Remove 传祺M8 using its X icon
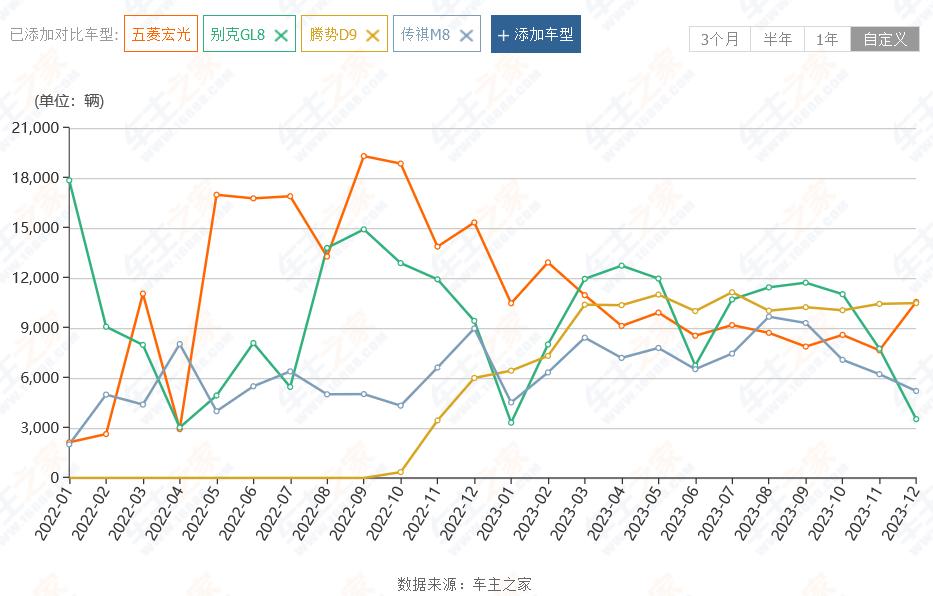This screenshot has height=596, width=933. tap(466, 35)
